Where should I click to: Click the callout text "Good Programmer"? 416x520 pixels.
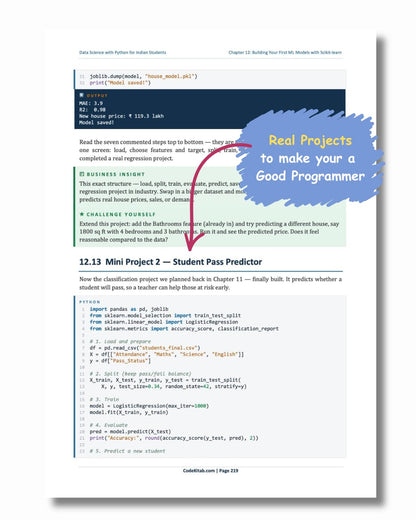310,176
